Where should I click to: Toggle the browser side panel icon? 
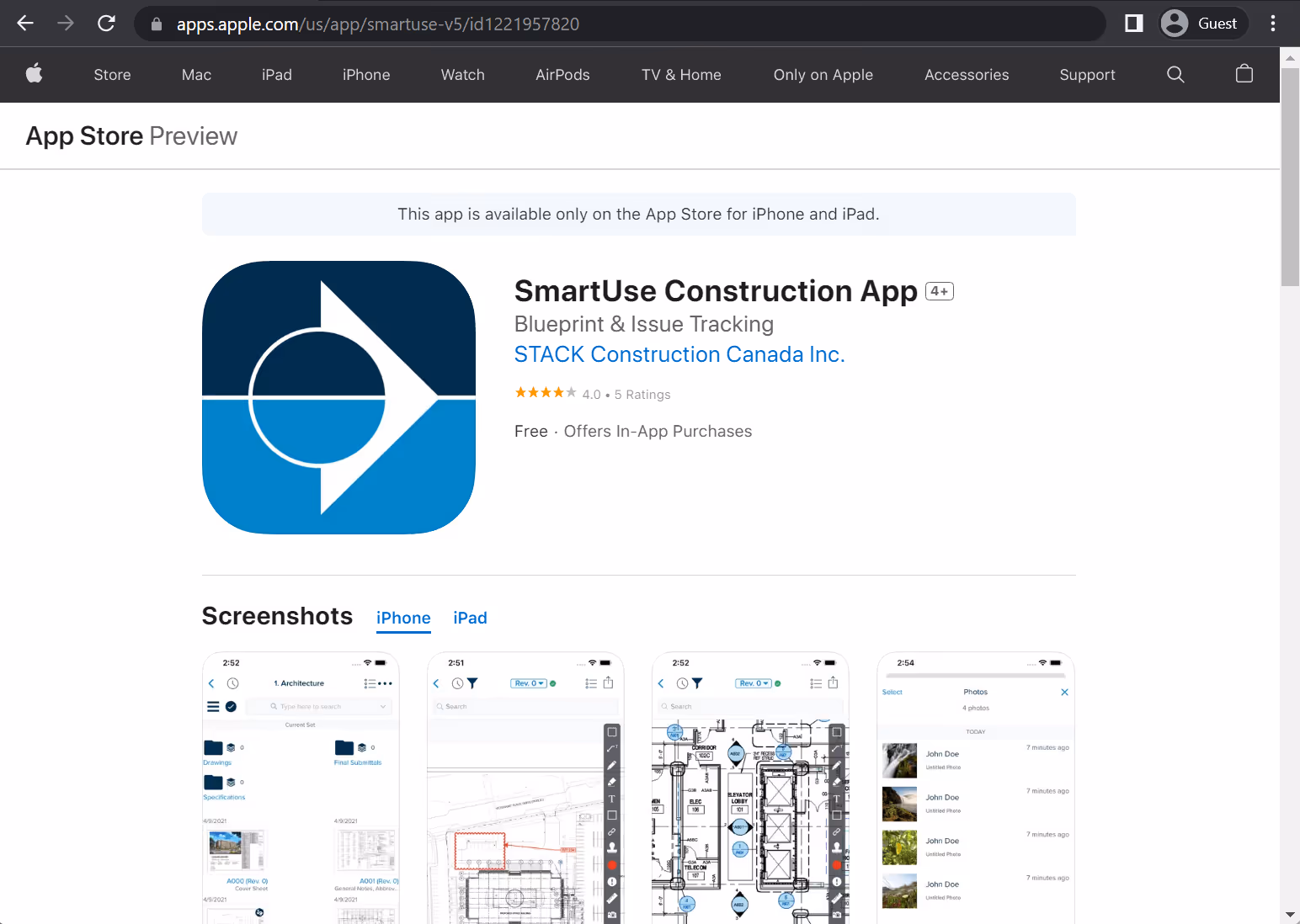pos(1134,24)
